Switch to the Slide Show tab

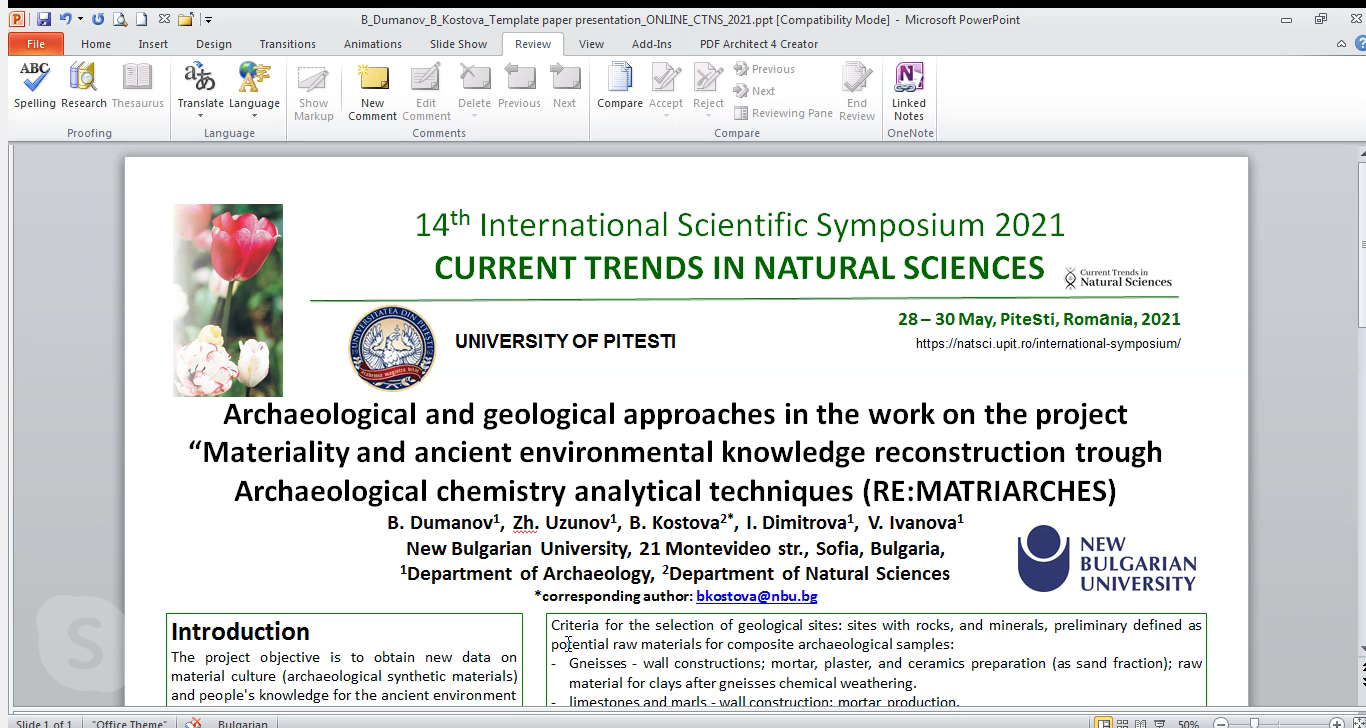458,44
